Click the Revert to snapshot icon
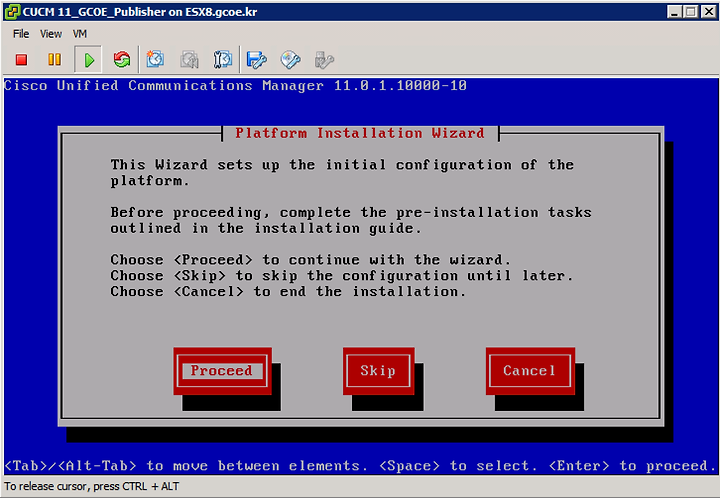The height and width of the screenshot is (498, 720). pos(189,60)
